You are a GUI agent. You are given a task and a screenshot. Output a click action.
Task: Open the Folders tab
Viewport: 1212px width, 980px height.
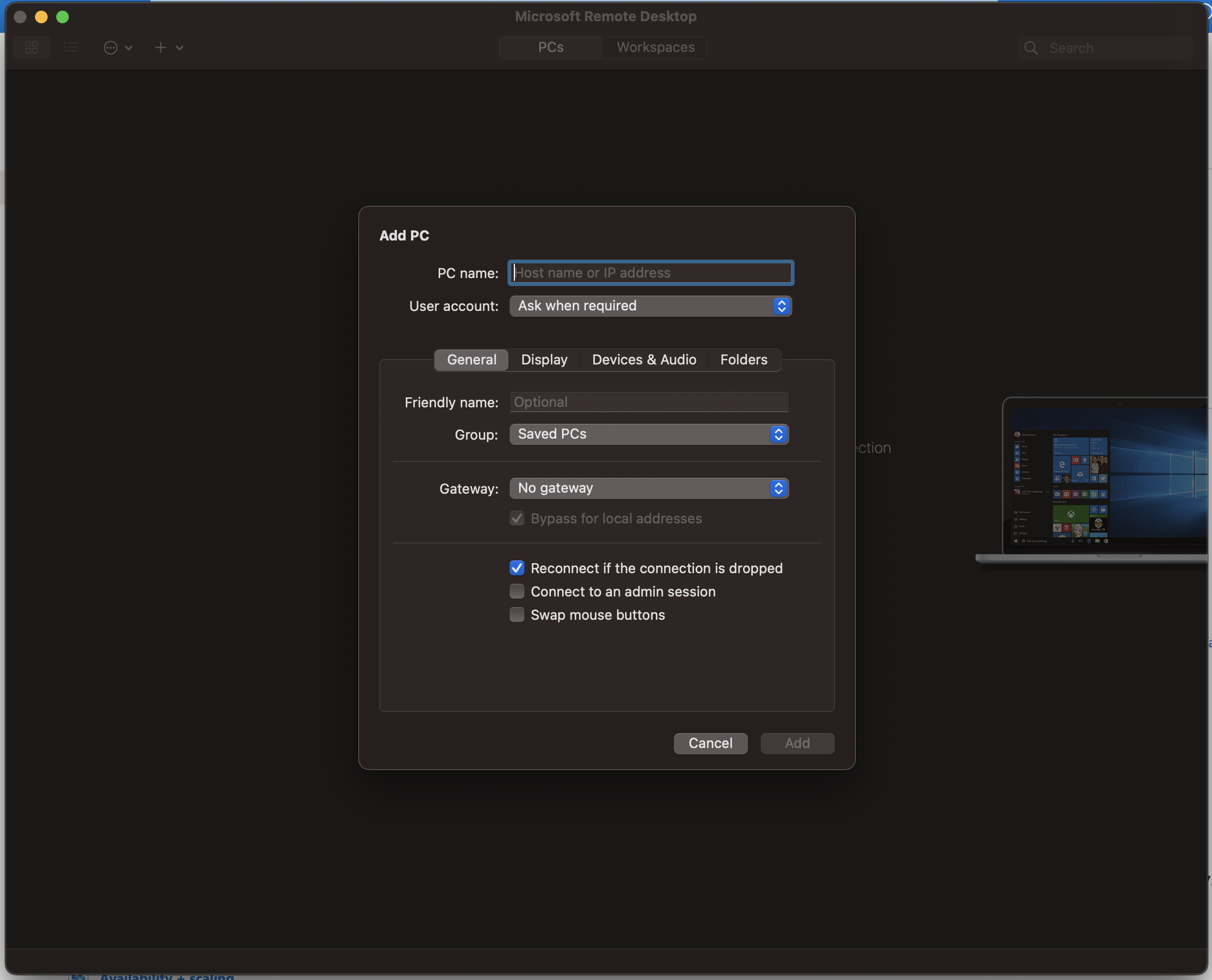click(744, 360)
